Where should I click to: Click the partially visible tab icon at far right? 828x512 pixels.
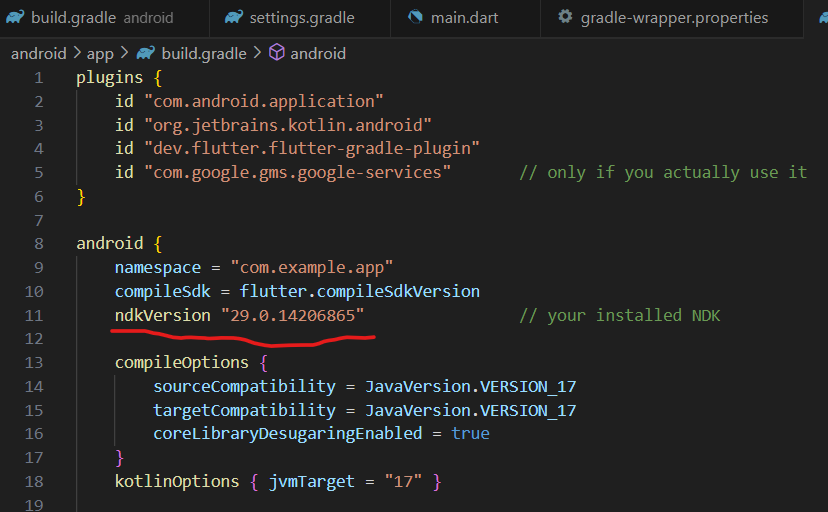tap(821, 17)
